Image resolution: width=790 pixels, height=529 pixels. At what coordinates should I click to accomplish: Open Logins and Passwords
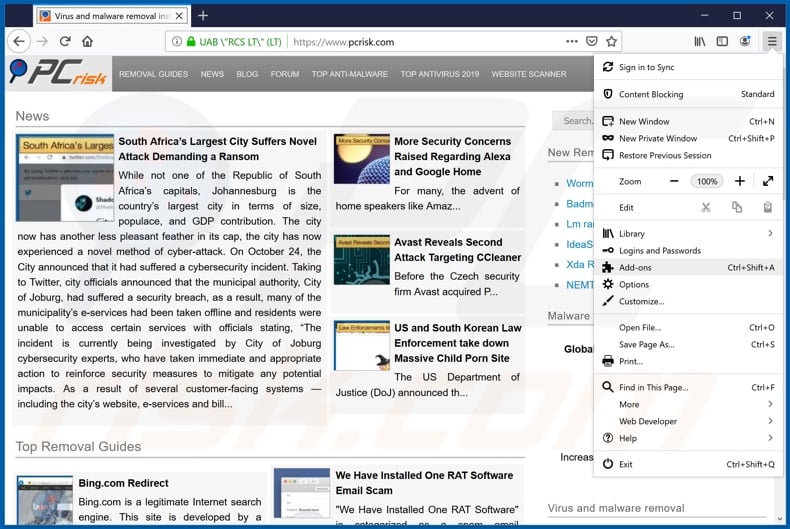(688, 251)
